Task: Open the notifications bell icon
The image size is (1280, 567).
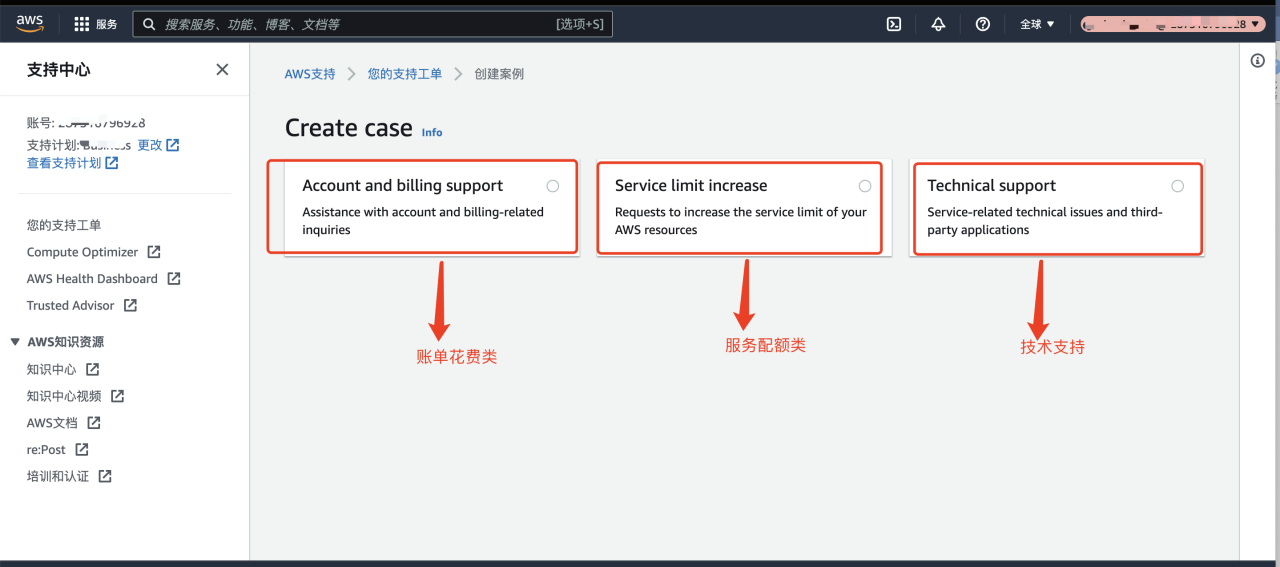Action: 938,24
